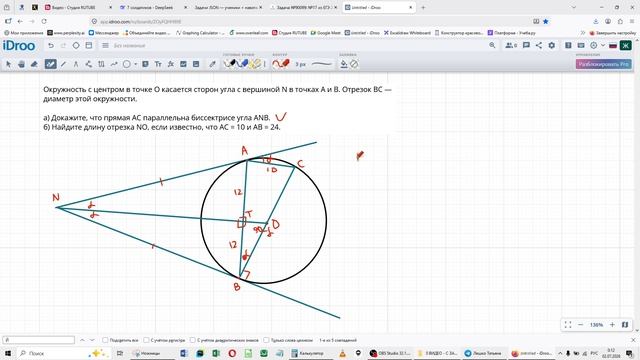Select the straight line tool
Screen dimensions: 640x360
[63, 64]
